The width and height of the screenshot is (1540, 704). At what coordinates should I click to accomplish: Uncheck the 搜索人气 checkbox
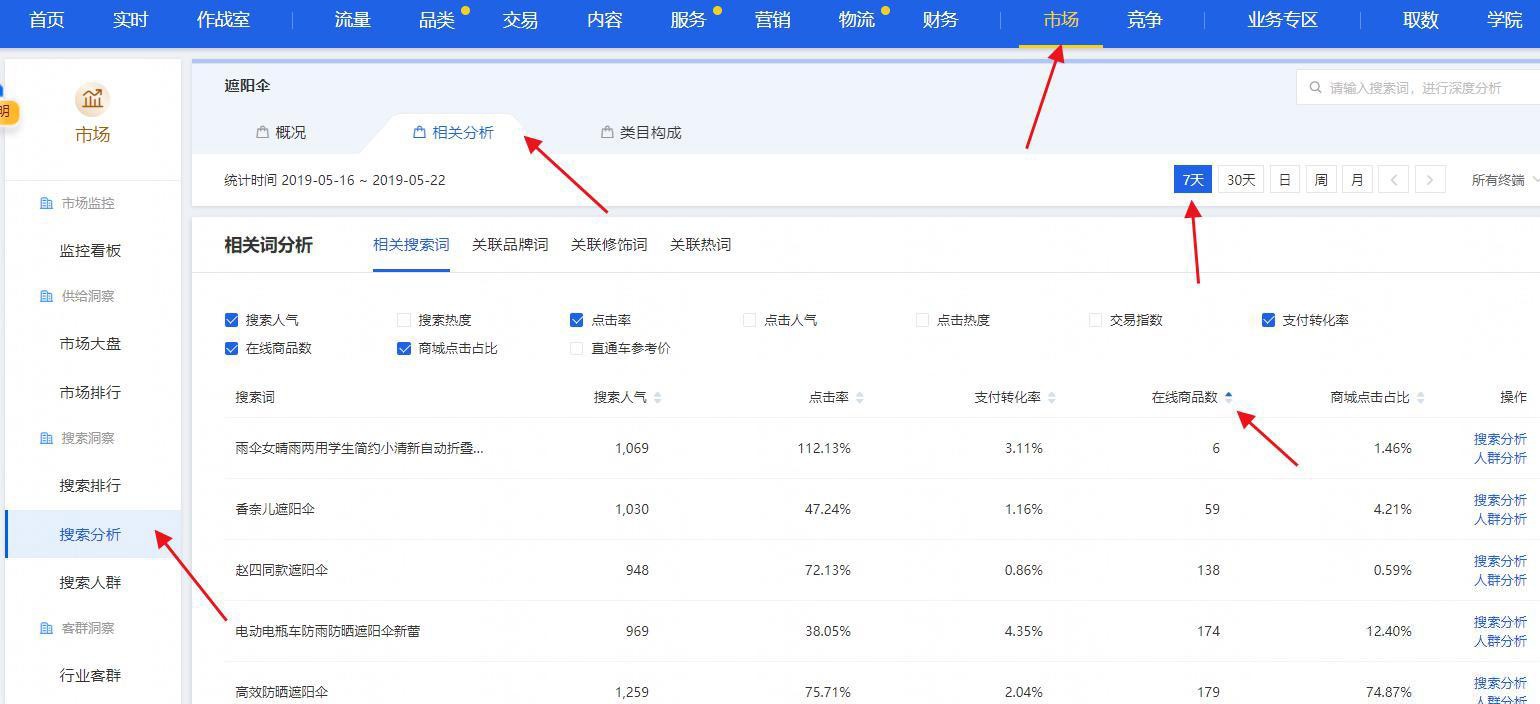tap(232, 320)
